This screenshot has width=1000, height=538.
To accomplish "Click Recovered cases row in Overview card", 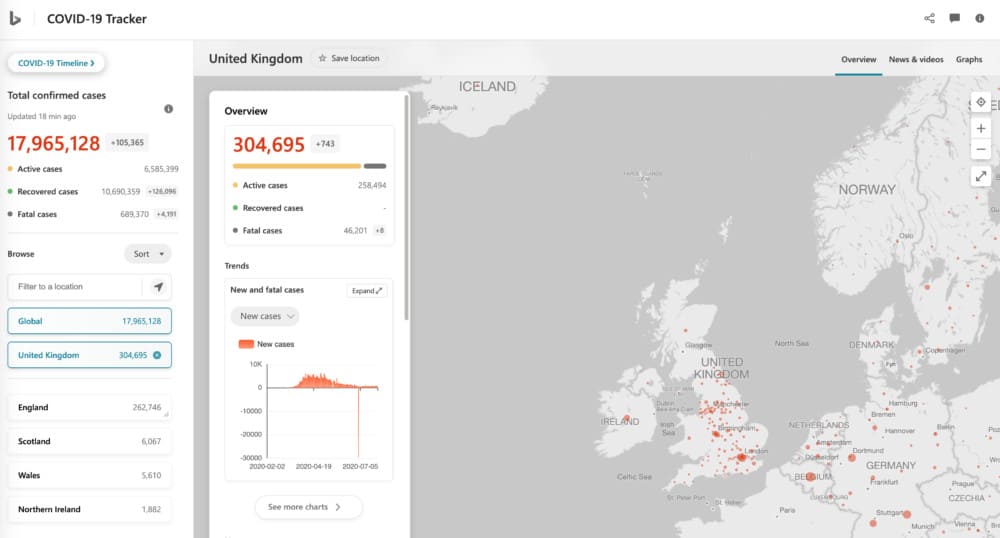I will [309, 208].
